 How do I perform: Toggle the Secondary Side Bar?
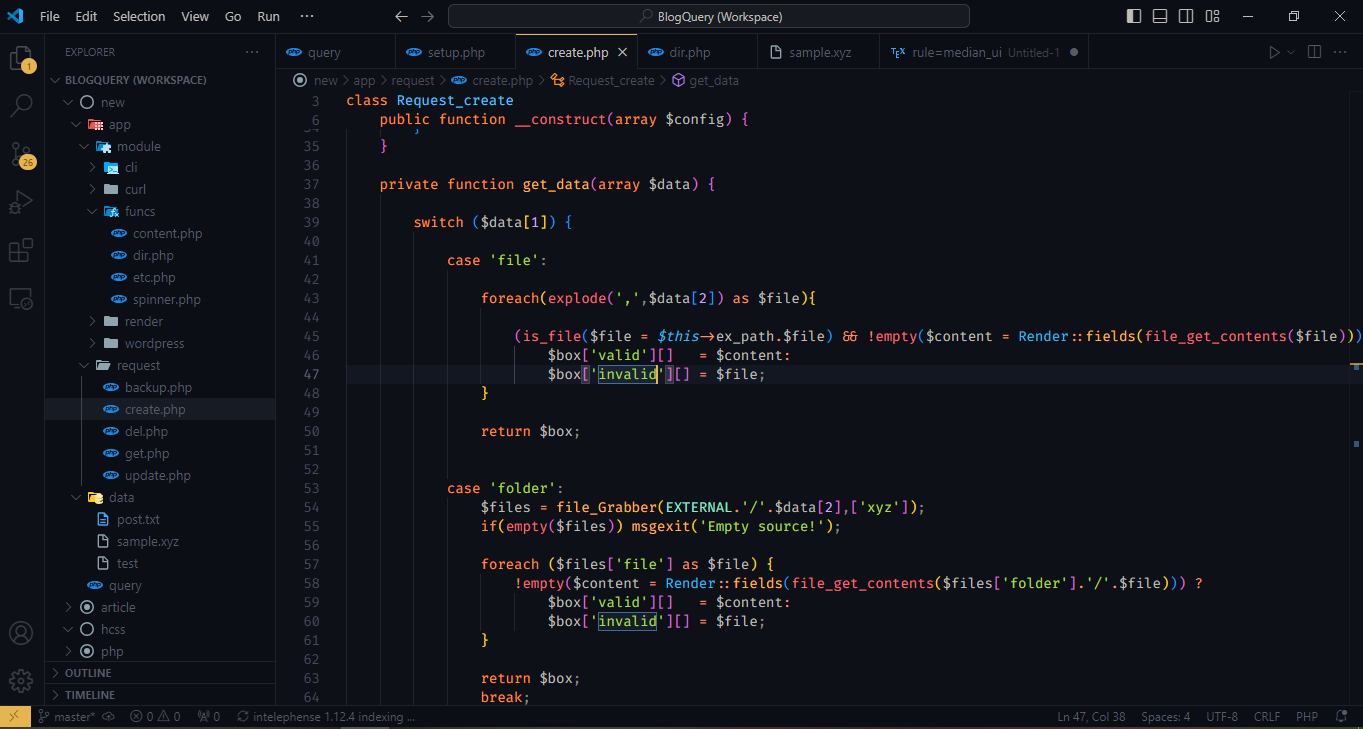pyautogui.click(x=1187, y=16)
